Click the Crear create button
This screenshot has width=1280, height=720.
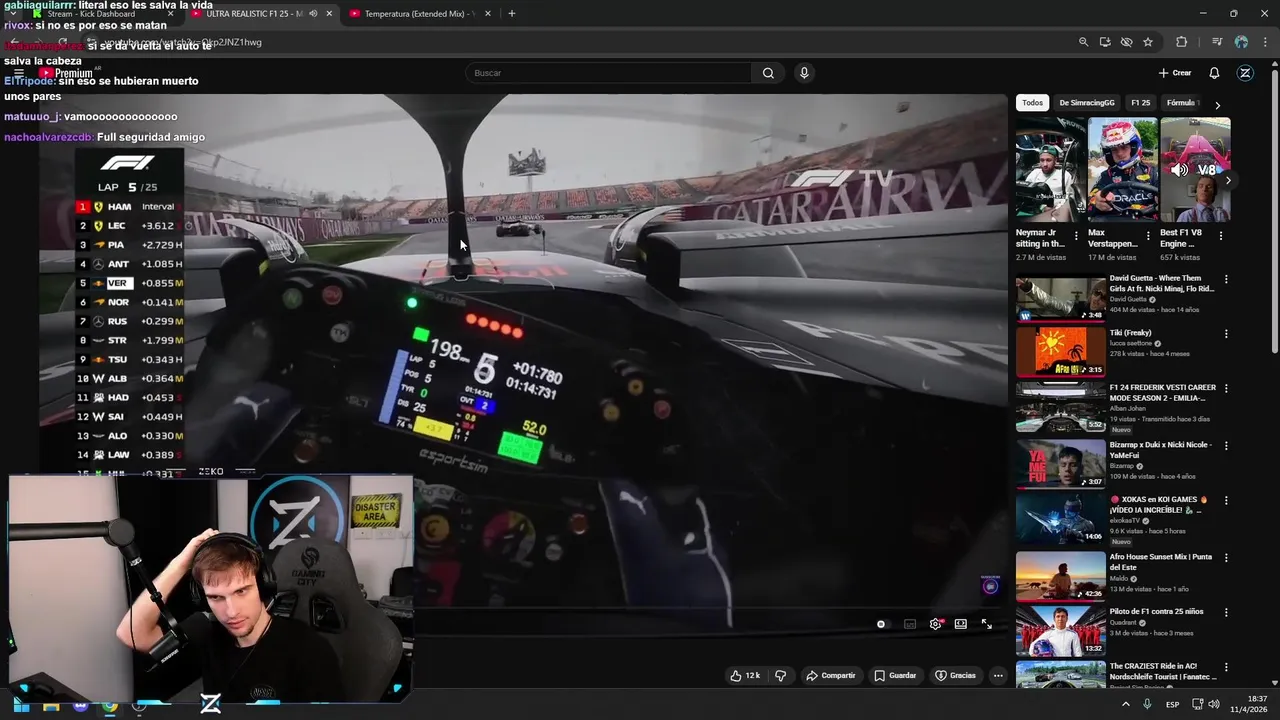1175,73
